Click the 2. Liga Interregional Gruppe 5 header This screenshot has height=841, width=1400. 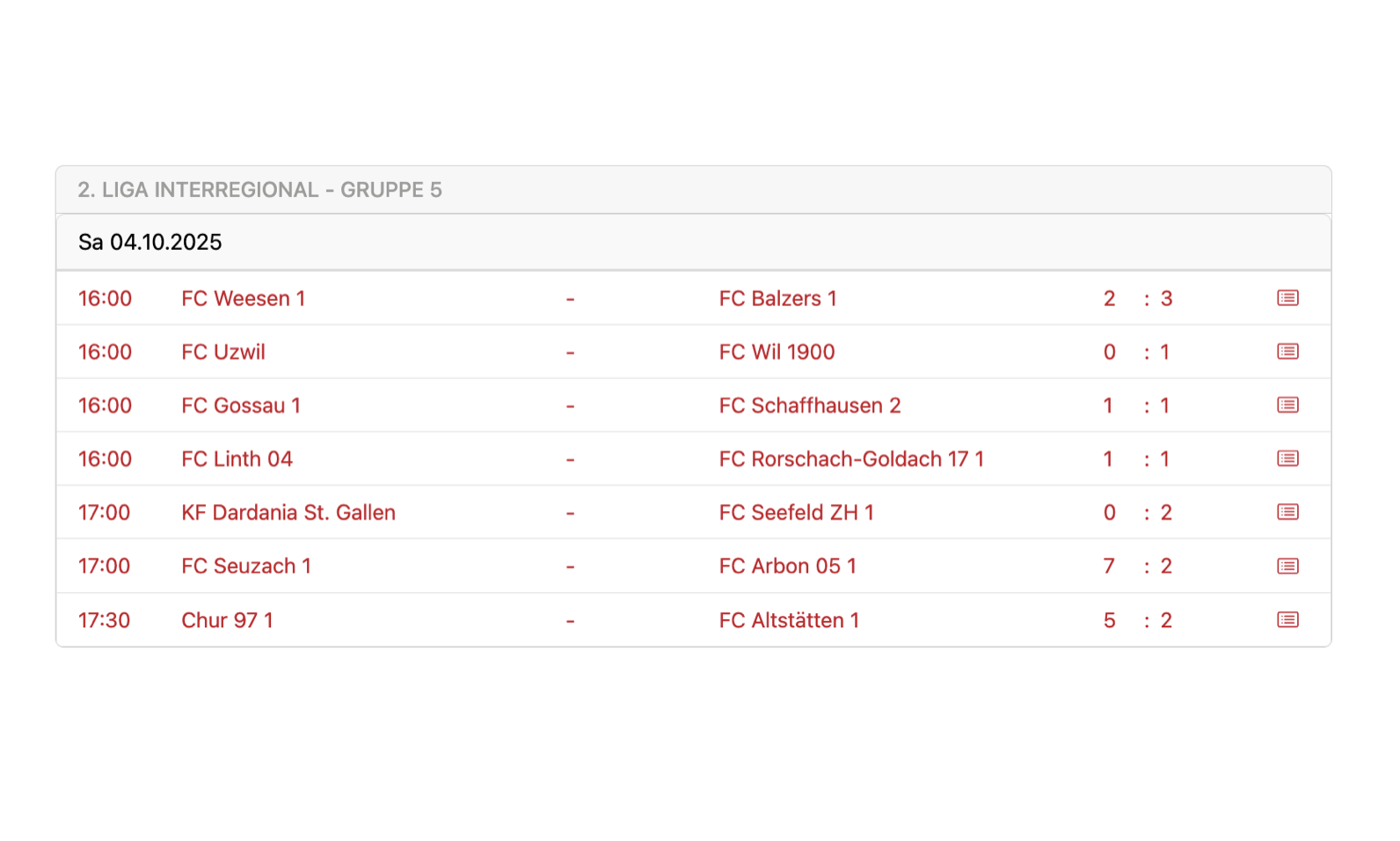click(259, 190)
